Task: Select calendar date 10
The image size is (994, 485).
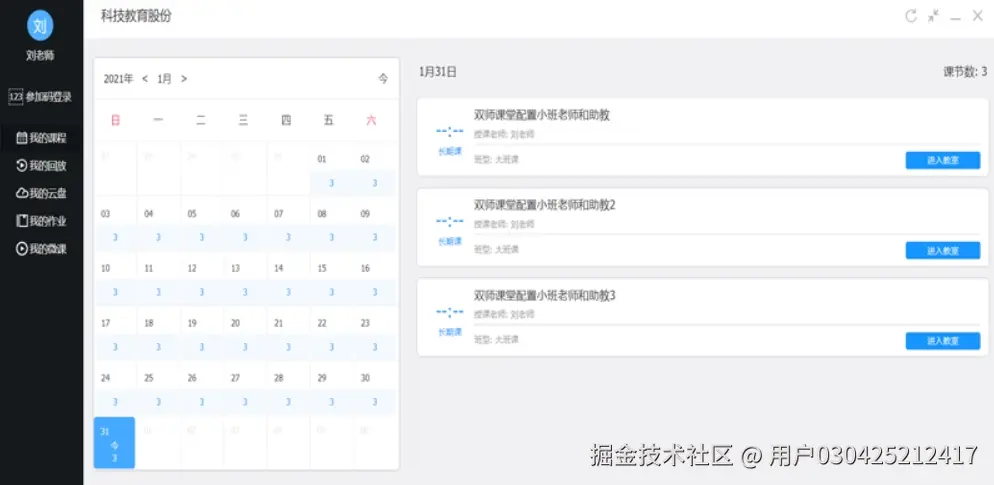Action: [115, 280]
